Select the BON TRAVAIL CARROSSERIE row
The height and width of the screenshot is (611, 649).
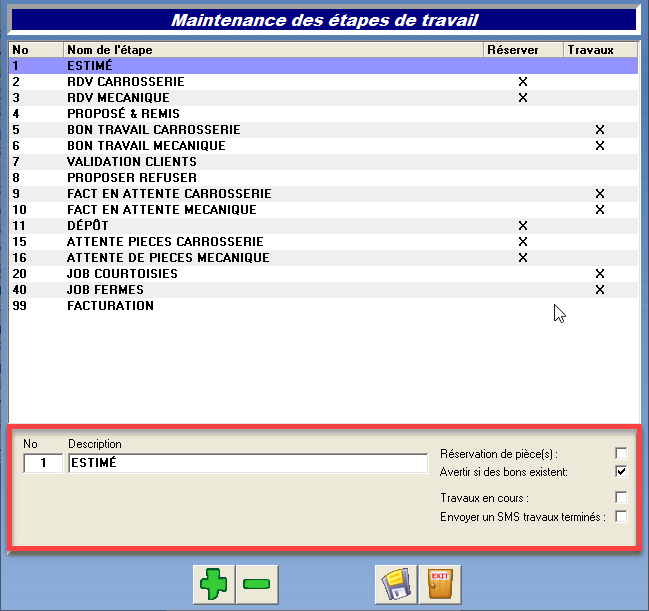[323, 130]
